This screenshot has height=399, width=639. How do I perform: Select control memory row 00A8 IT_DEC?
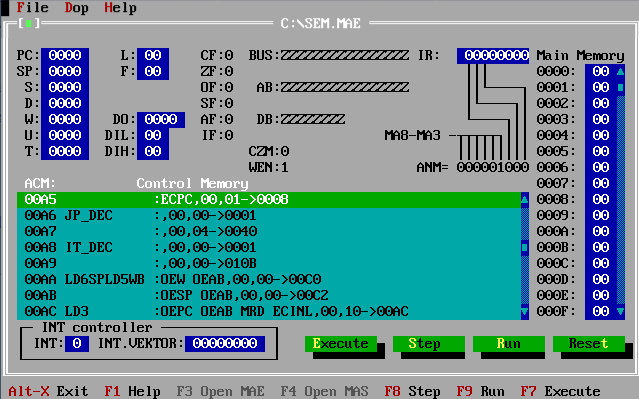269,247
